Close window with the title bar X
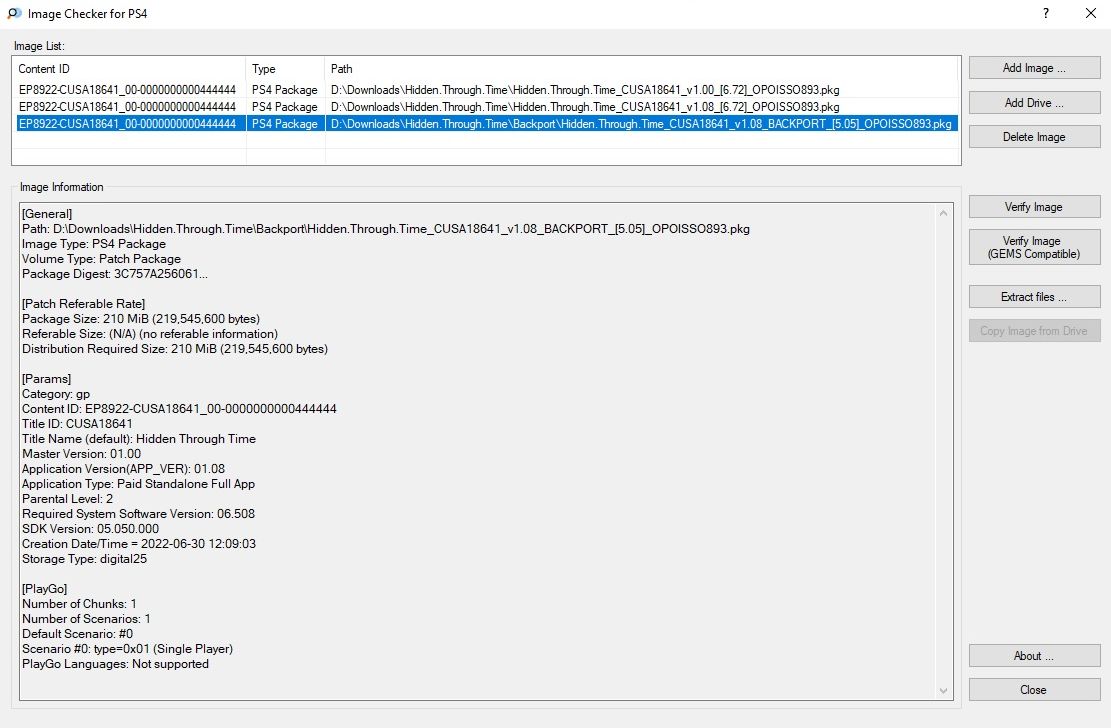 coord(1091,13)
